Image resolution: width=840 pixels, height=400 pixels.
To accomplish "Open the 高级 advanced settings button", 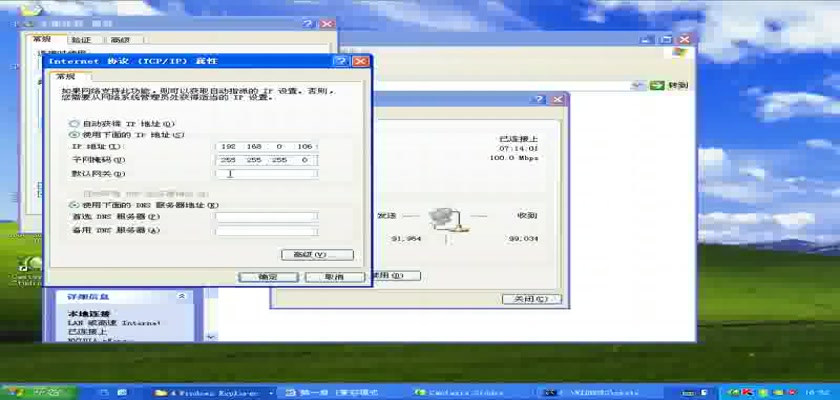I will tap(317, 255).
